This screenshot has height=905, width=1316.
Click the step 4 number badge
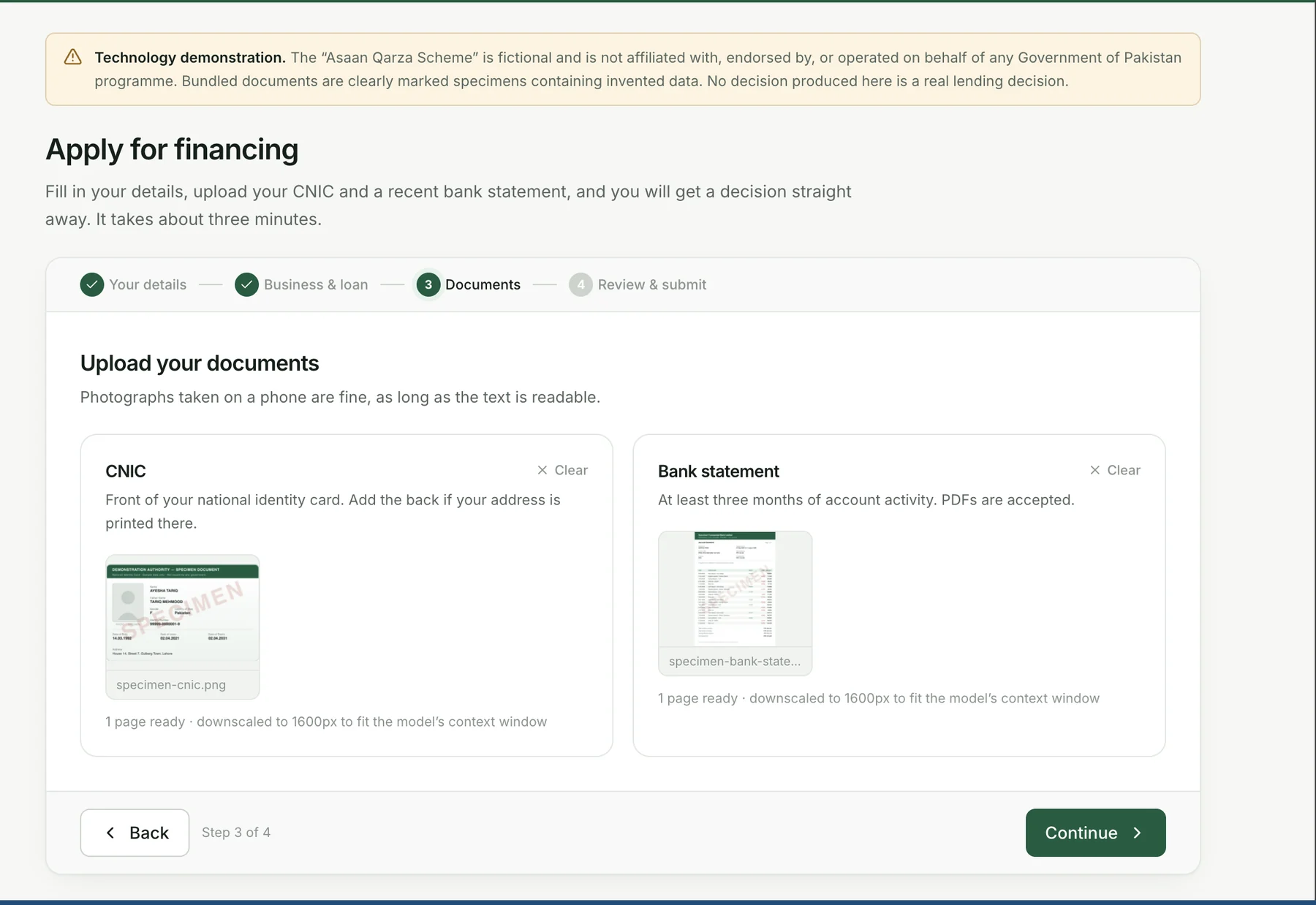(x=581, y=284)
